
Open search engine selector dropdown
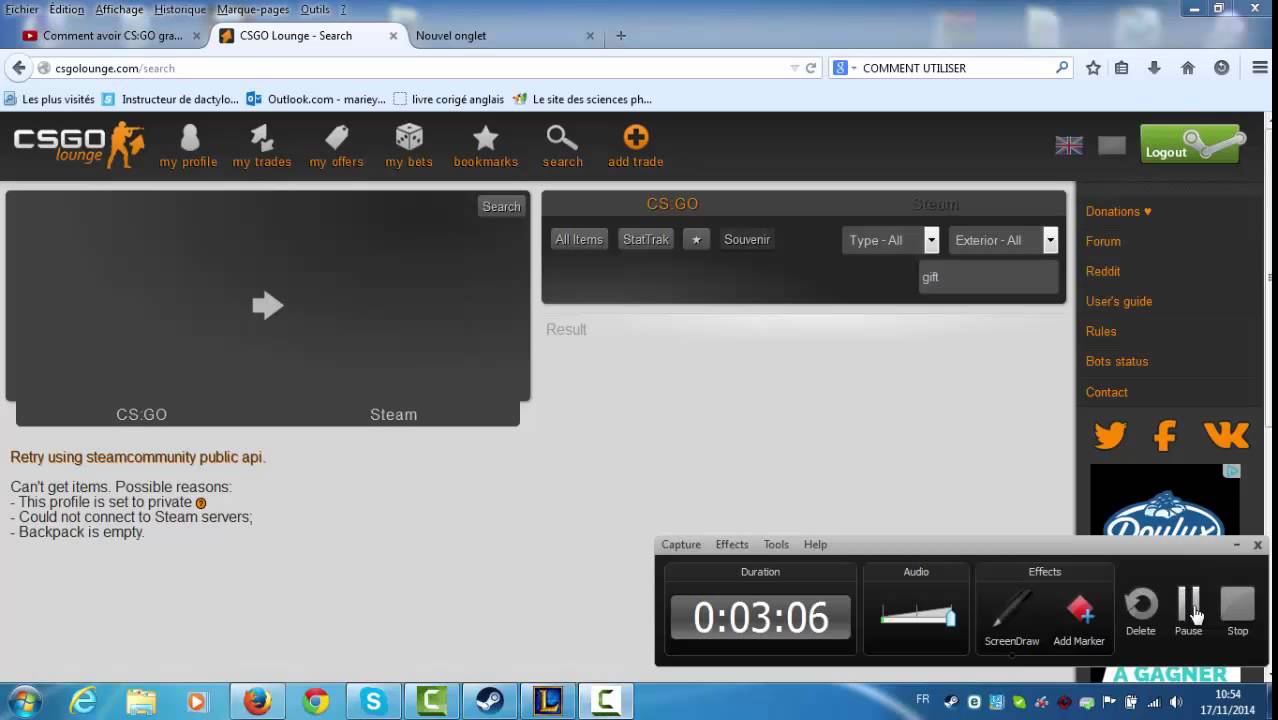(x=844, y=68)
